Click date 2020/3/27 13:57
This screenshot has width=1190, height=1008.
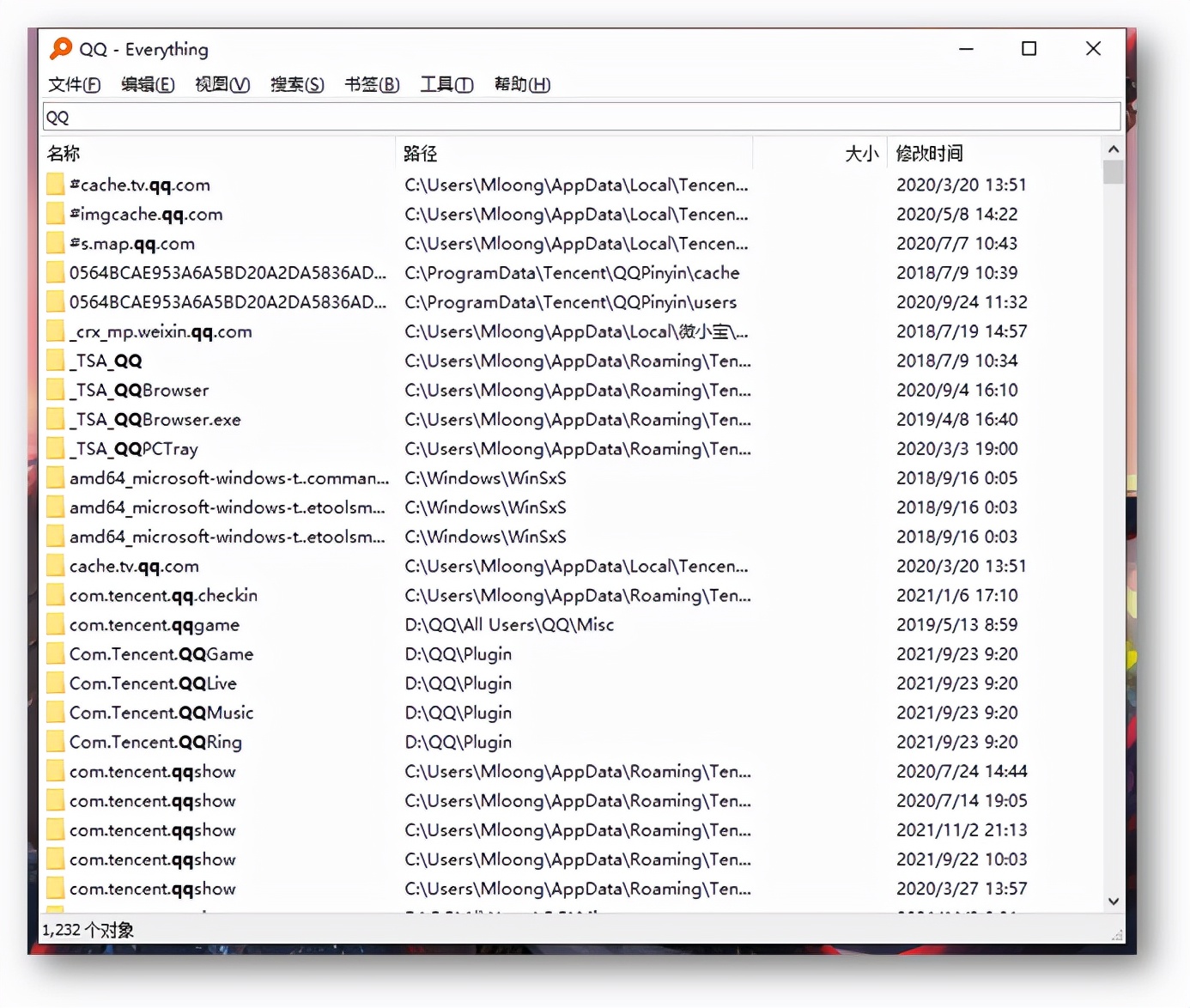962,888
